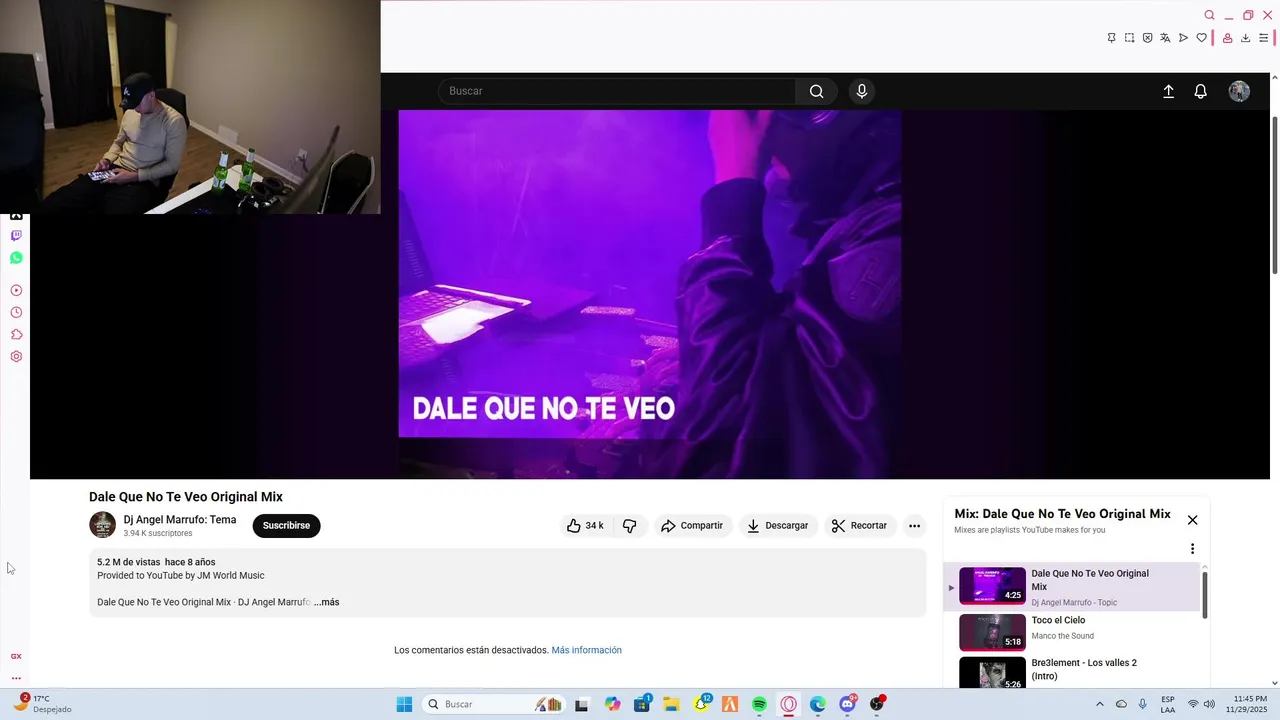1280x720 pixels.
Task: Subscribe with the Suscribirse button
Action: (286, 525)
